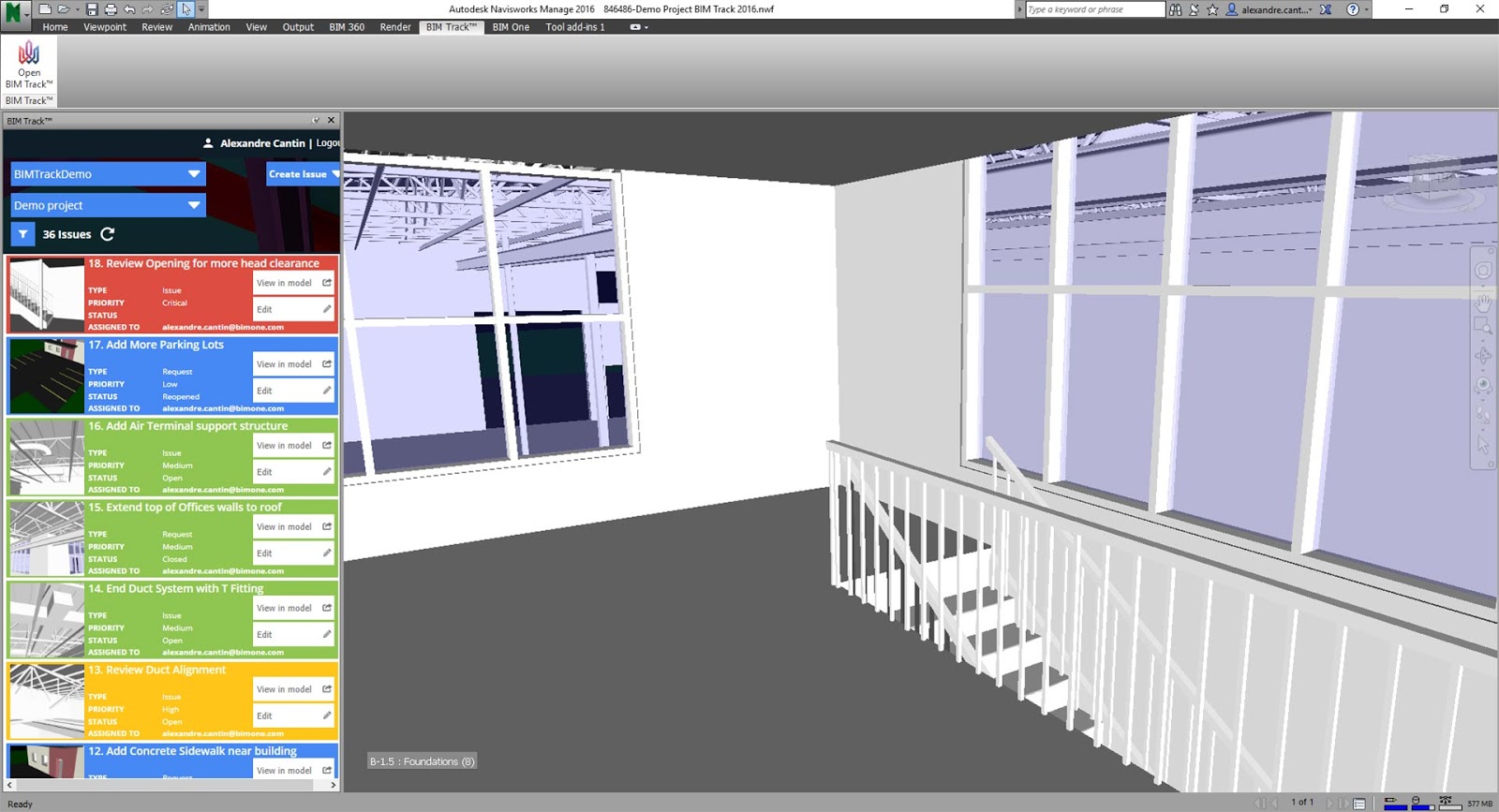The image size is (1499, 812).
Task: Log out of Alexandre Cantin account
Action: coord(328,143)
